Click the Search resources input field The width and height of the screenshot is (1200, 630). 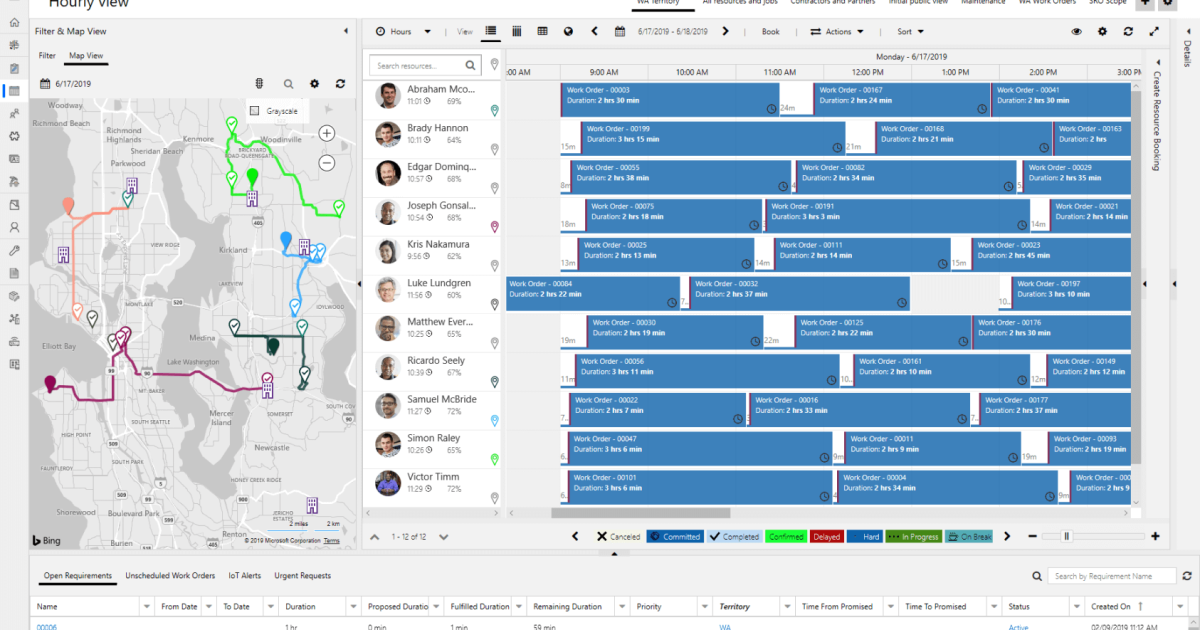pos(427,66)
